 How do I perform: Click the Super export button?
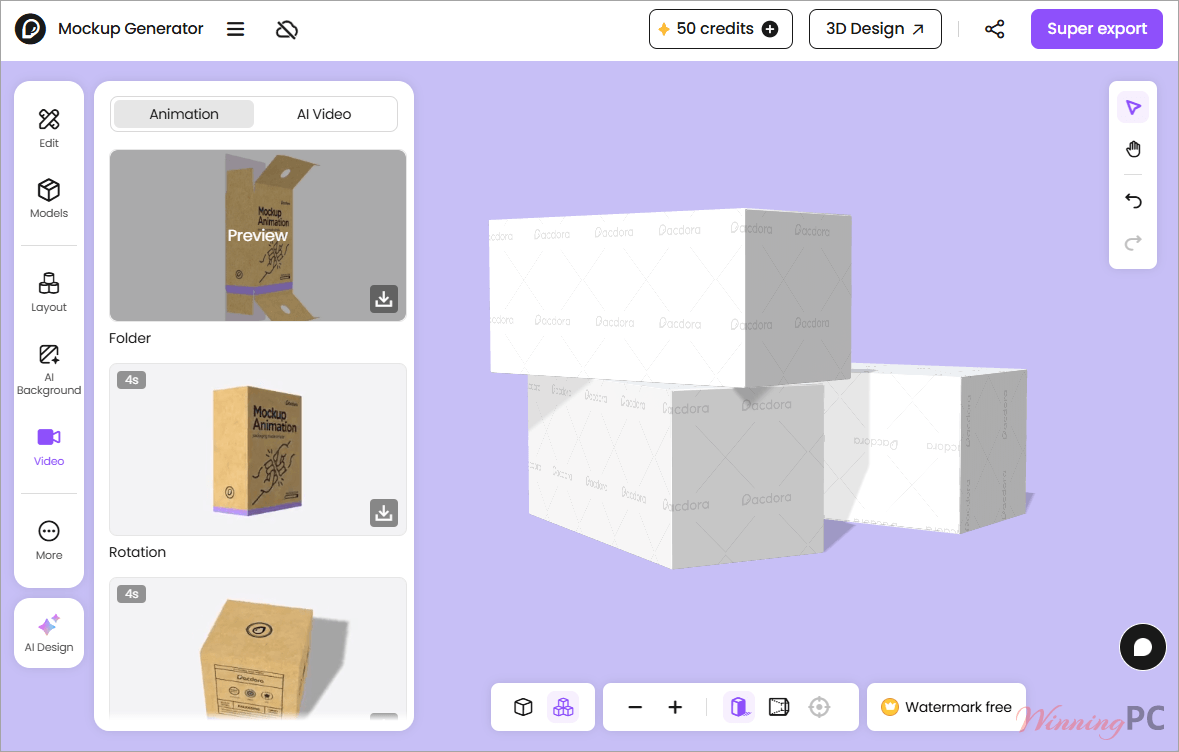point(1096,29)
